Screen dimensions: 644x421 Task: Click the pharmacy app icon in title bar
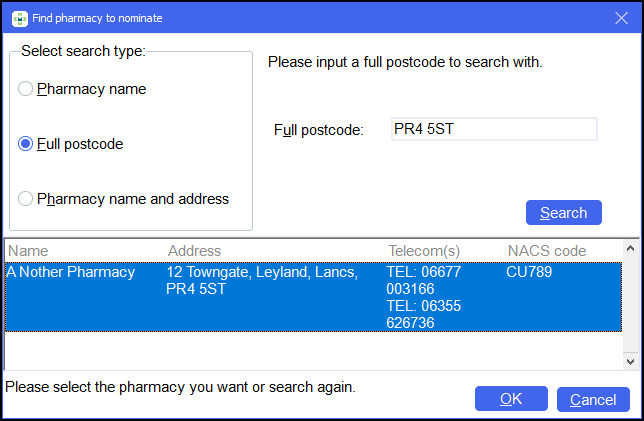[x=19, y=18]
